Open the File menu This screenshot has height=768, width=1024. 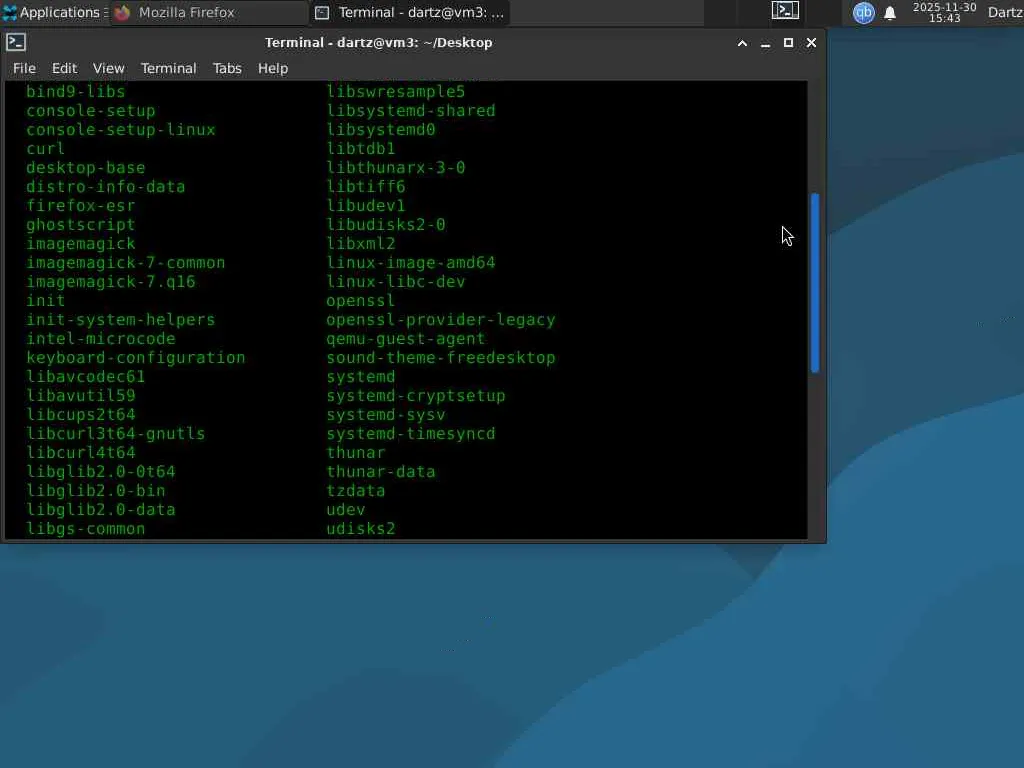click(24, 68)
